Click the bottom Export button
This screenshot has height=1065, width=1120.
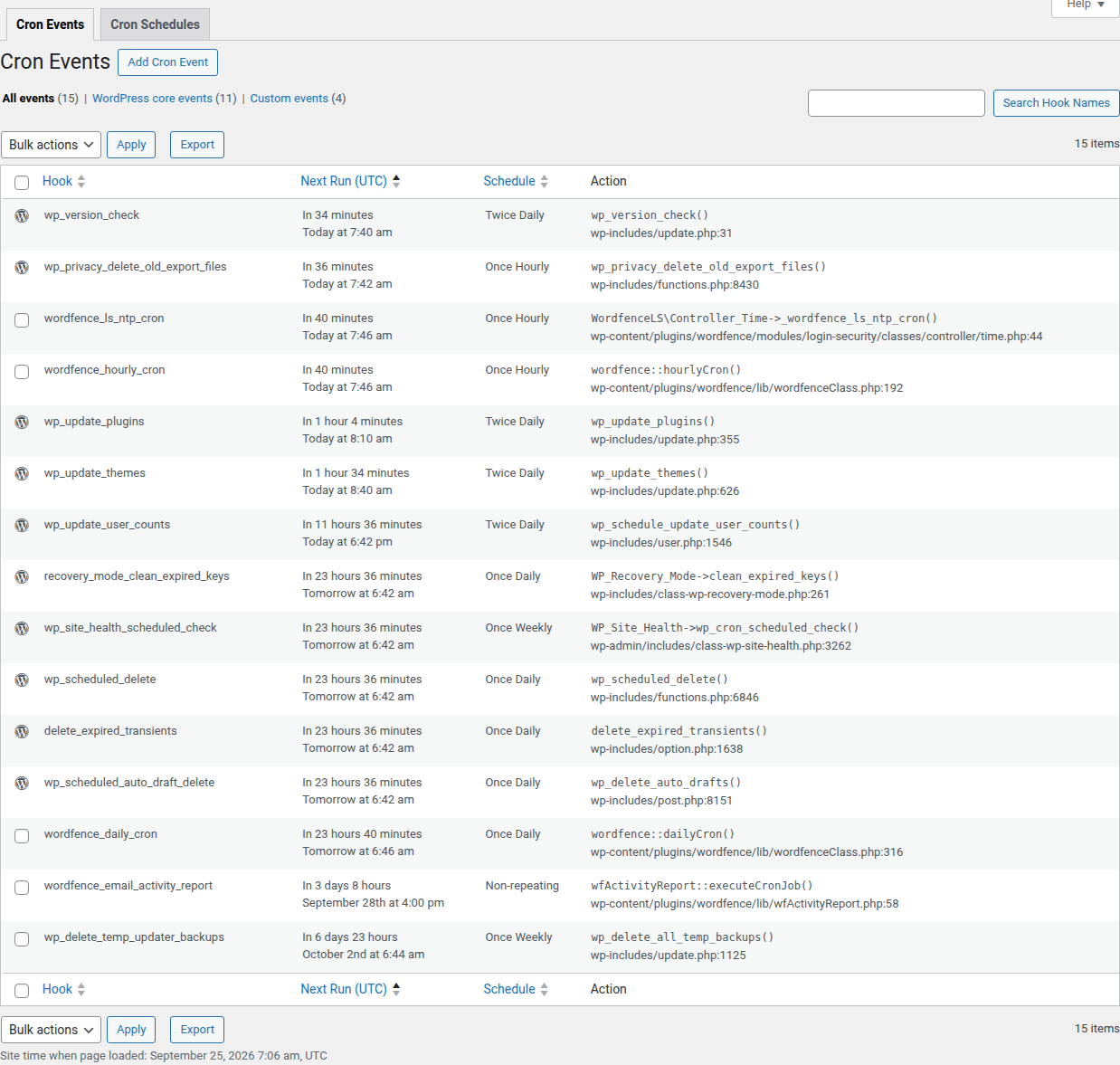tap(197, 1030)
